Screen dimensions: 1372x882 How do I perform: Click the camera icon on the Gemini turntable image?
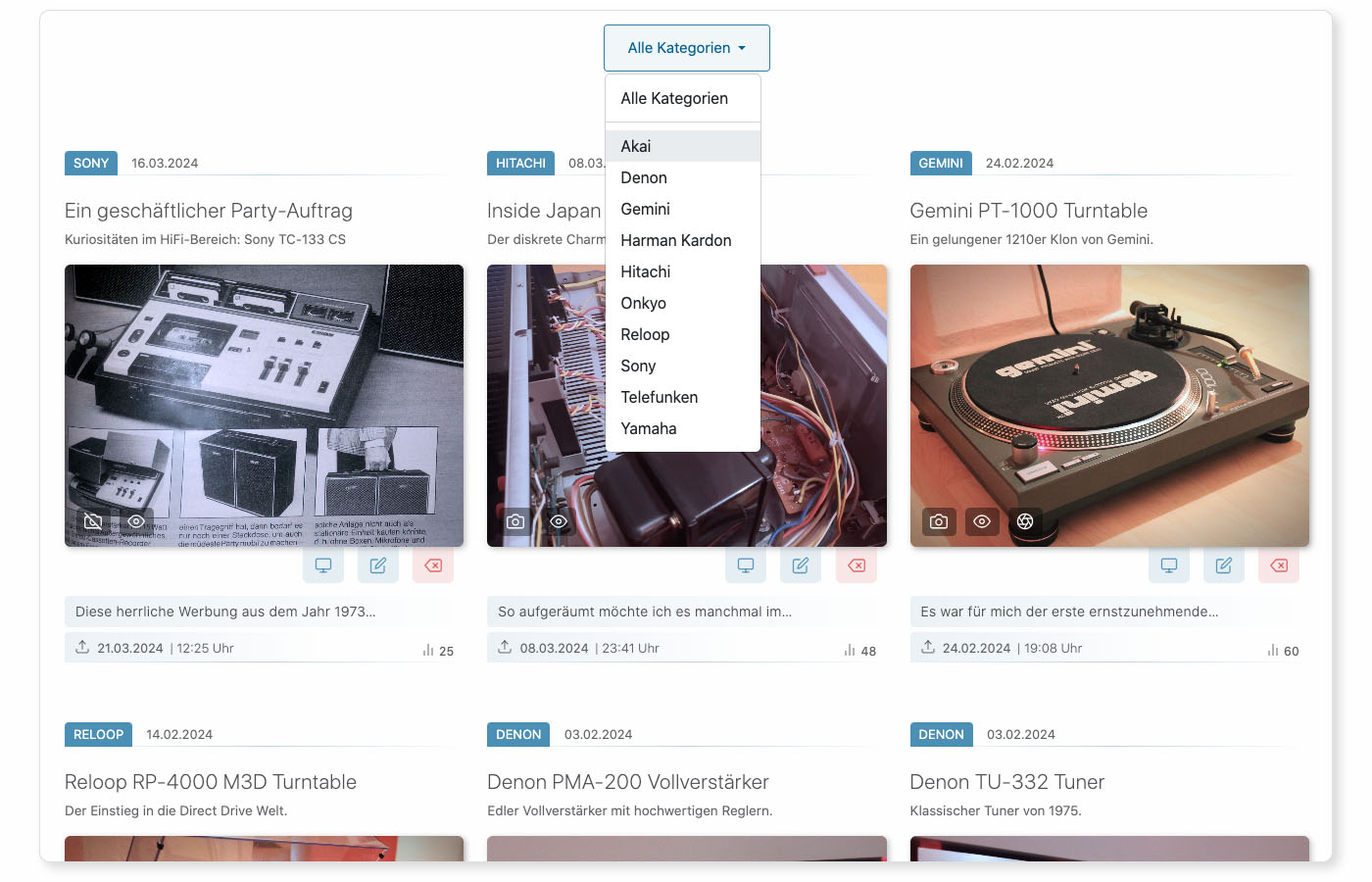point(939,521)
